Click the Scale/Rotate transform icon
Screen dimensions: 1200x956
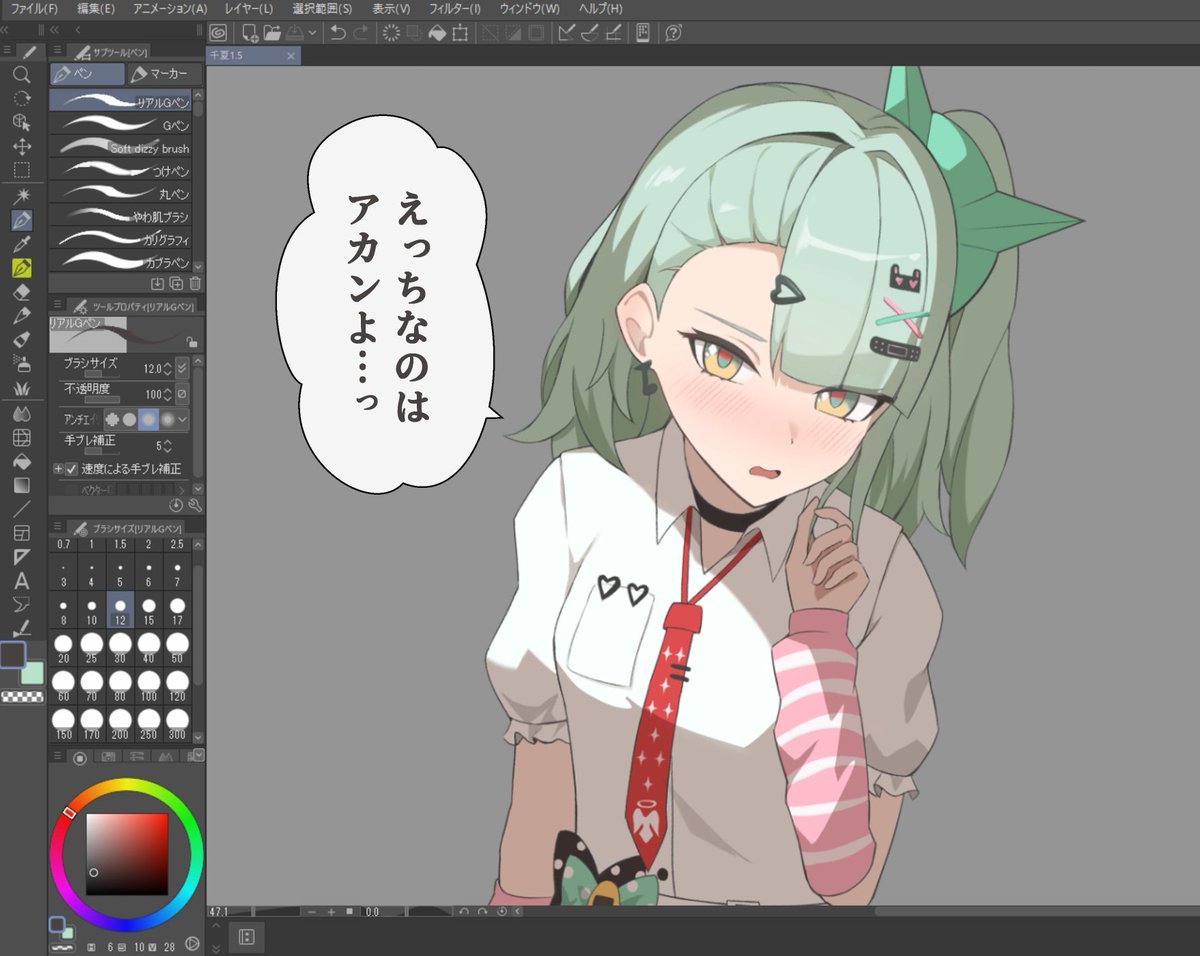[460, 32]
